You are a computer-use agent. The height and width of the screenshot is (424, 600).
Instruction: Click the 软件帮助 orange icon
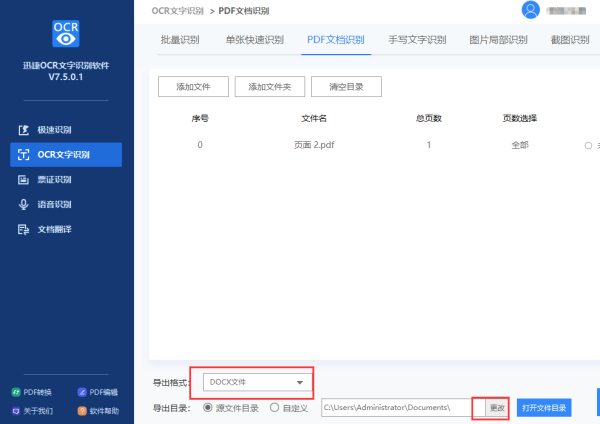[82, 411]
